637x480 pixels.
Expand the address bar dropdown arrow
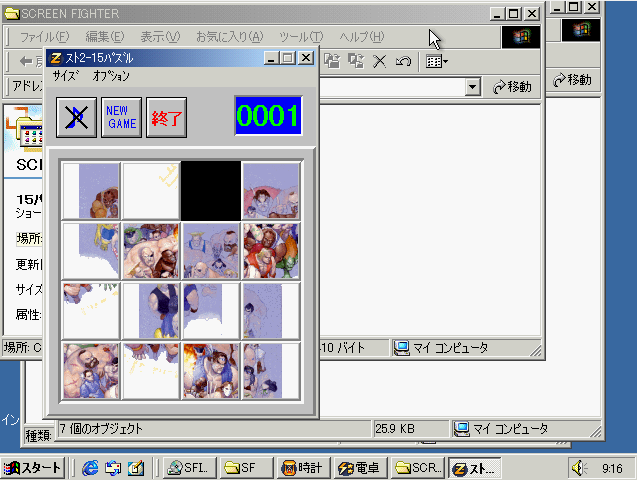pyautogui.click(x=472, y=86)
